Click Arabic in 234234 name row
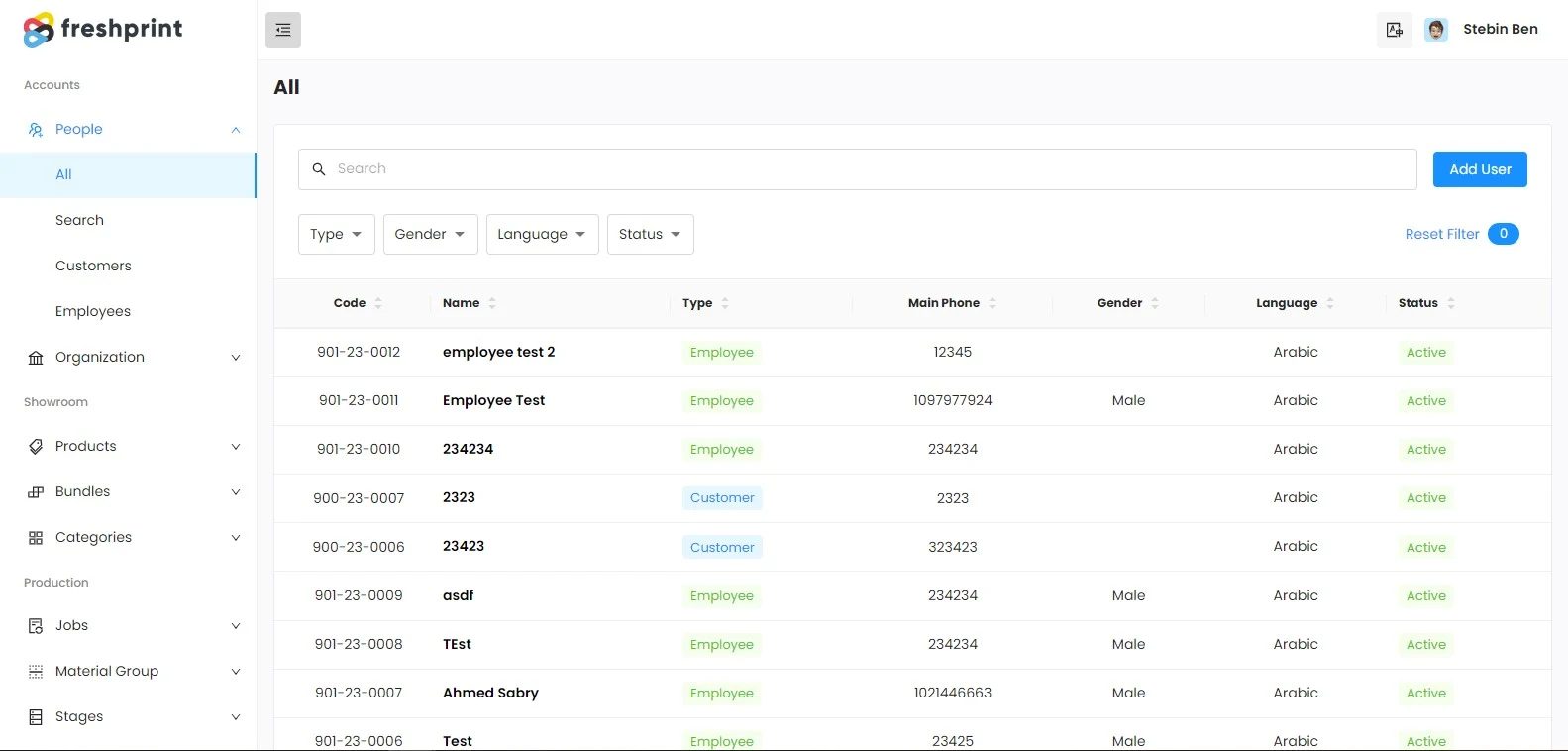 point(1296,449)
